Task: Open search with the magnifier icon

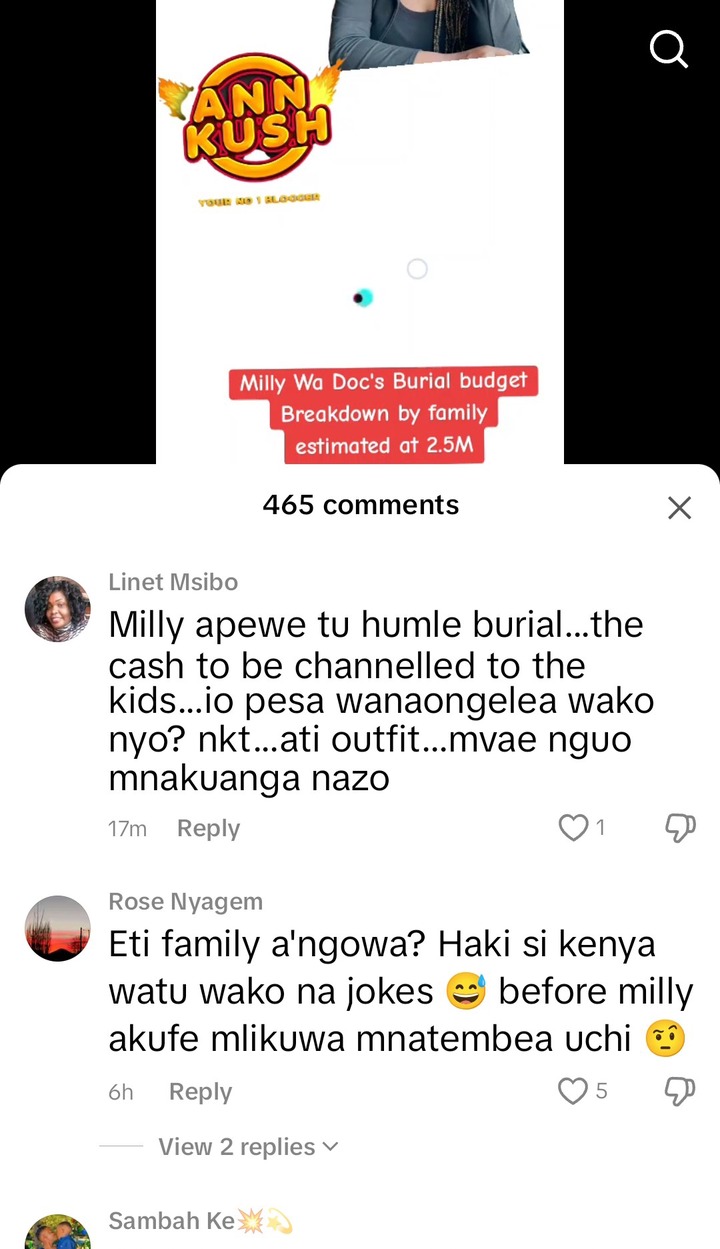Action: pyautogui.click(x=669, y=47)
